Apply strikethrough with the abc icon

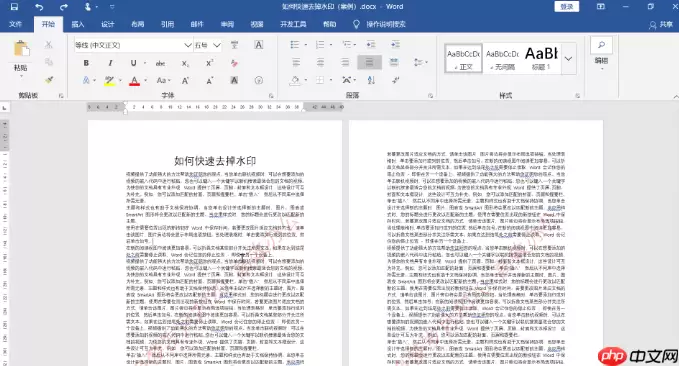click(x=160, y=63)
